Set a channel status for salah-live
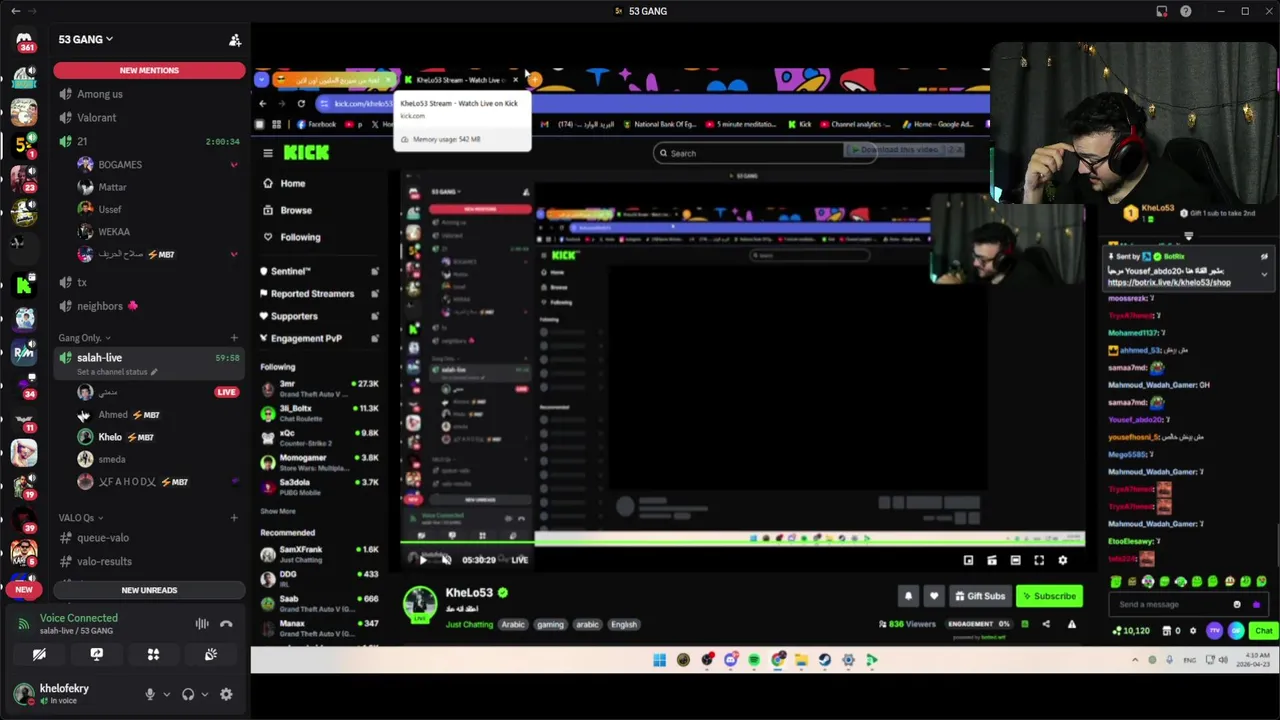 pyautogui.click(x=117, y=372)
